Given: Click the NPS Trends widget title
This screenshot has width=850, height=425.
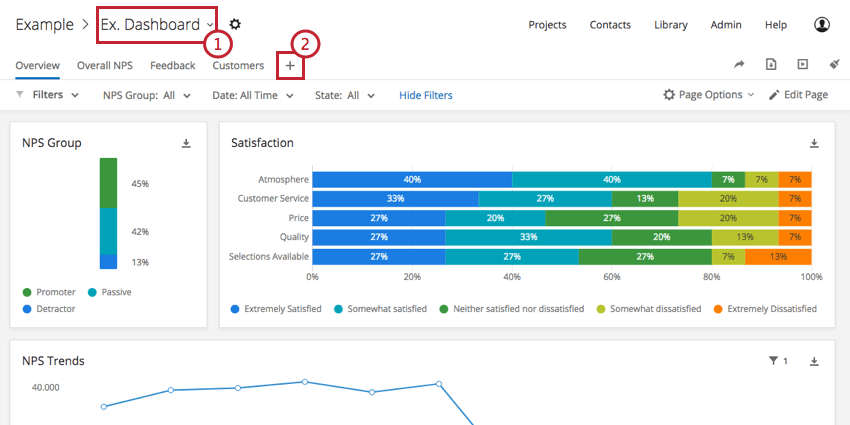Looking at the screenshot, I should click(x=53, y=360).
